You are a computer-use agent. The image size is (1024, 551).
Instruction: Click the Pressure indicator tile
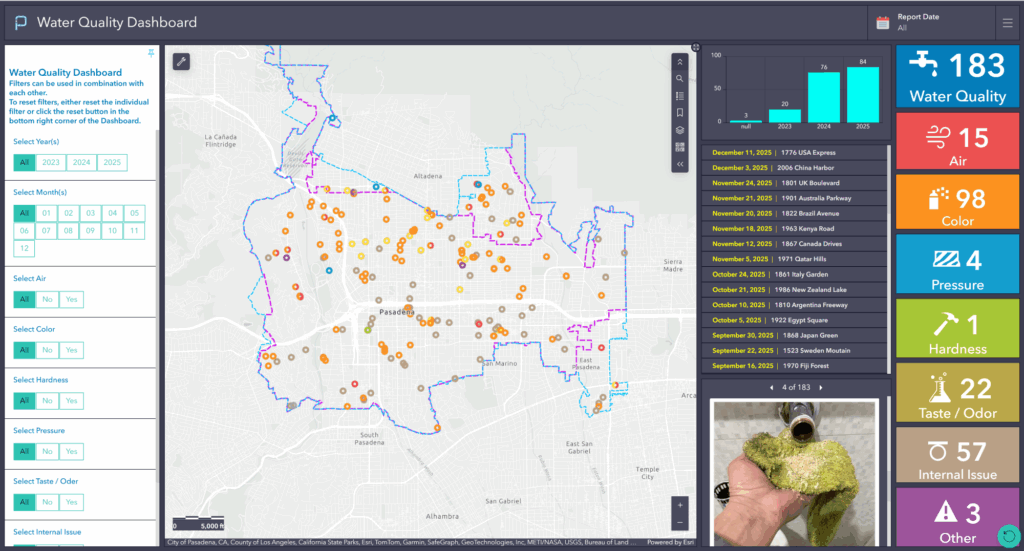tap(957, 264)
